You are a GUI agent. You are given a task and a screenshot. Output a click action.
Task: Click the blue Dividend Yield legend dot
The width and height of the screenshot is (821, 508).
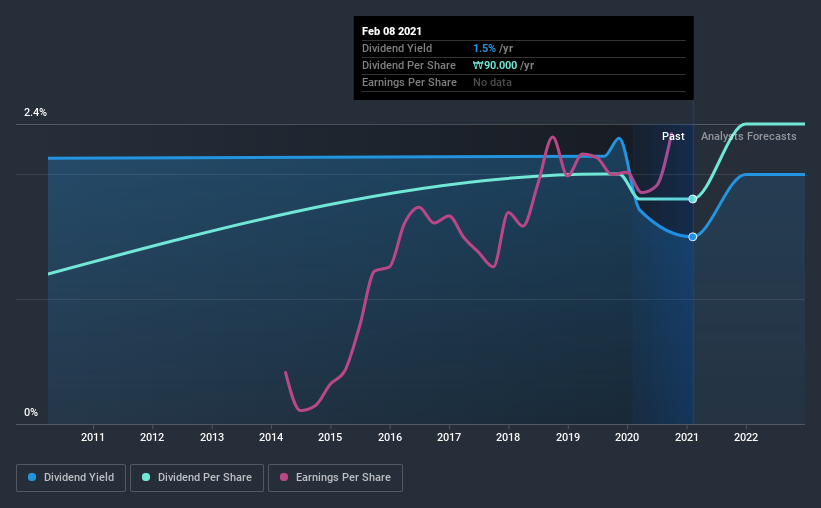click(x=32, y=477)
